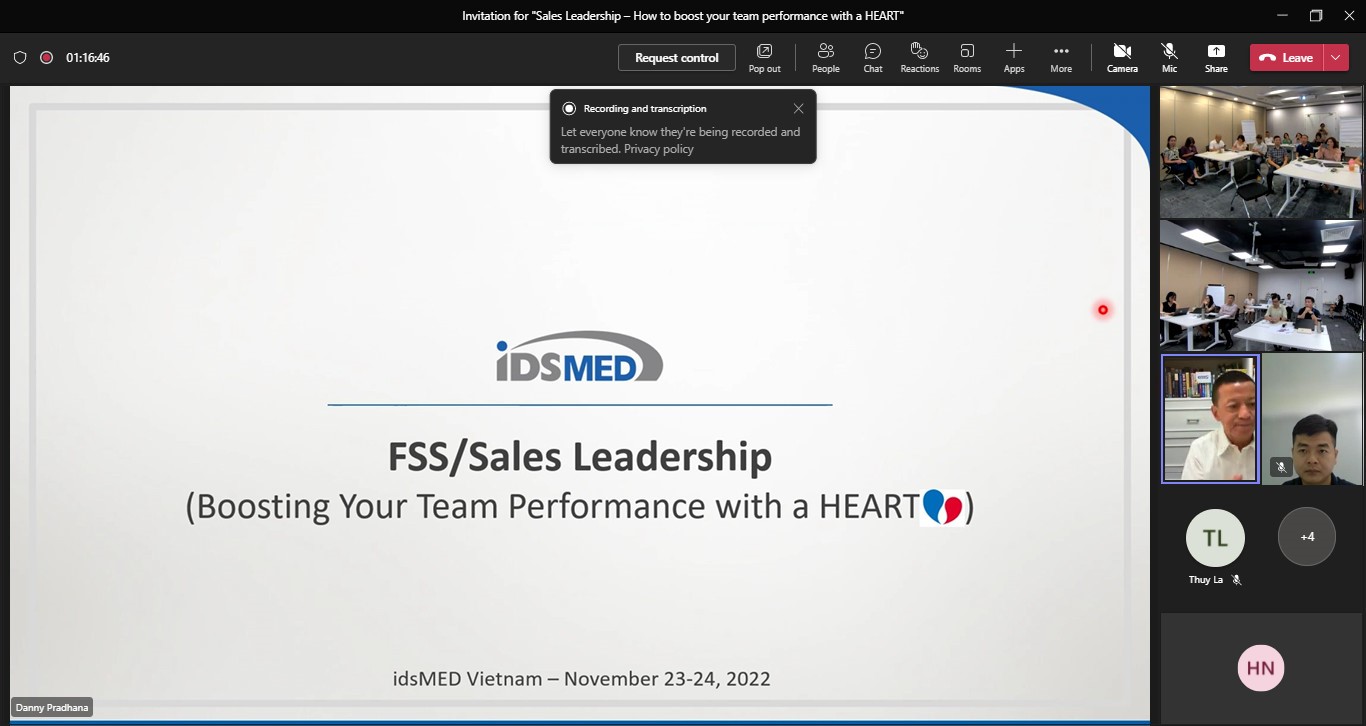Click the muted mic icon beside Thuy La
This screenshot has height=726, width=1366.
1237,580
